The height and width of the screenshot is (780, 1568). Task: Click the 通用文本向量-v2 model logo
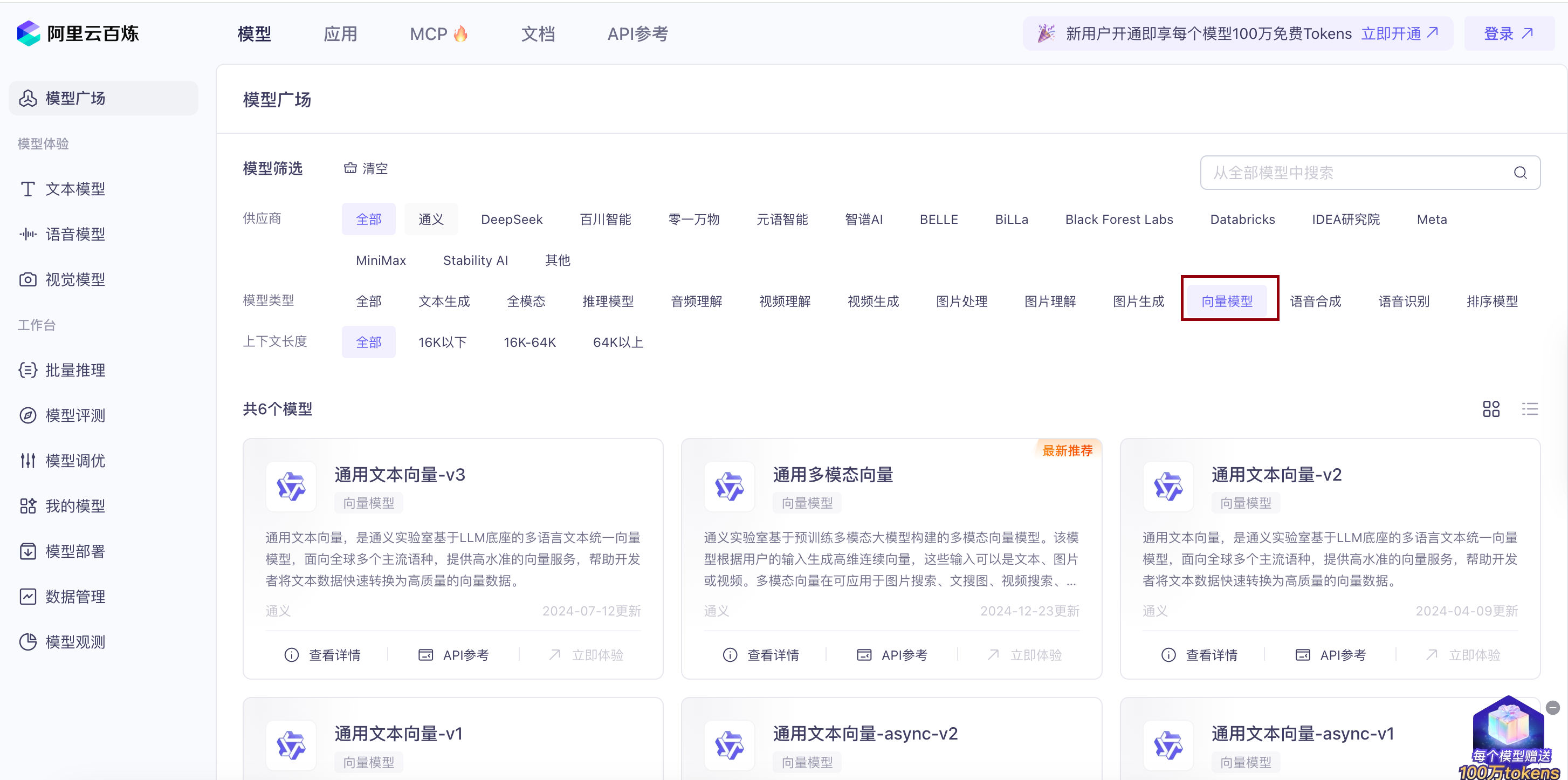[1168, 487]
